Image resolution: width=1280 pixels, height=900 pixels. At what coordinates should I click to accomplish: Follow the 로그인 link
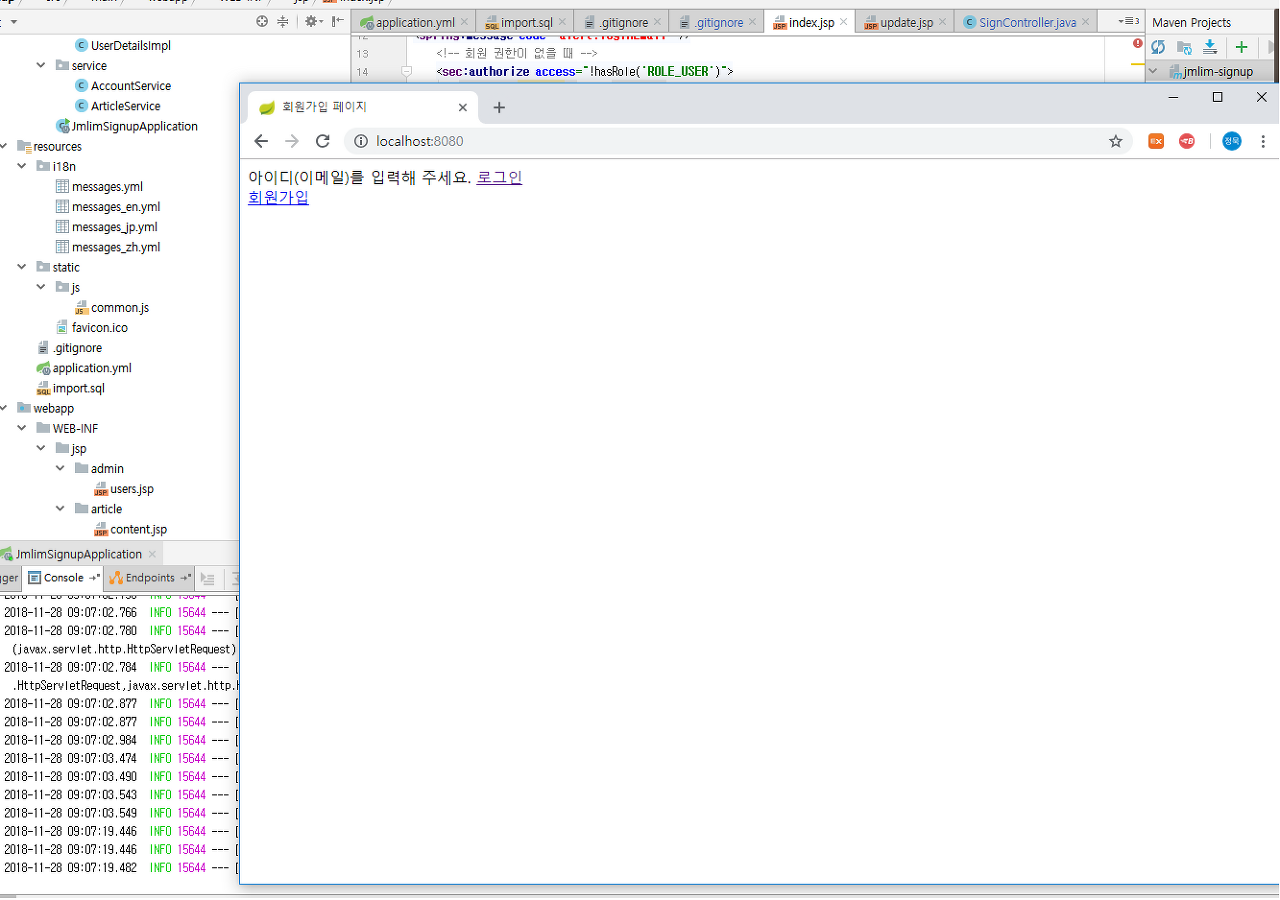499,177
